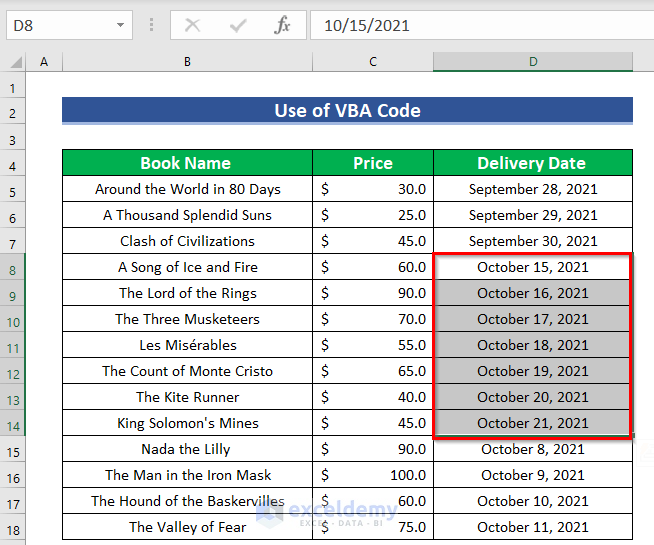This screenshot has height=545, width=654.
Task: Select row 15 header
Action: click(x=13, y=449)
